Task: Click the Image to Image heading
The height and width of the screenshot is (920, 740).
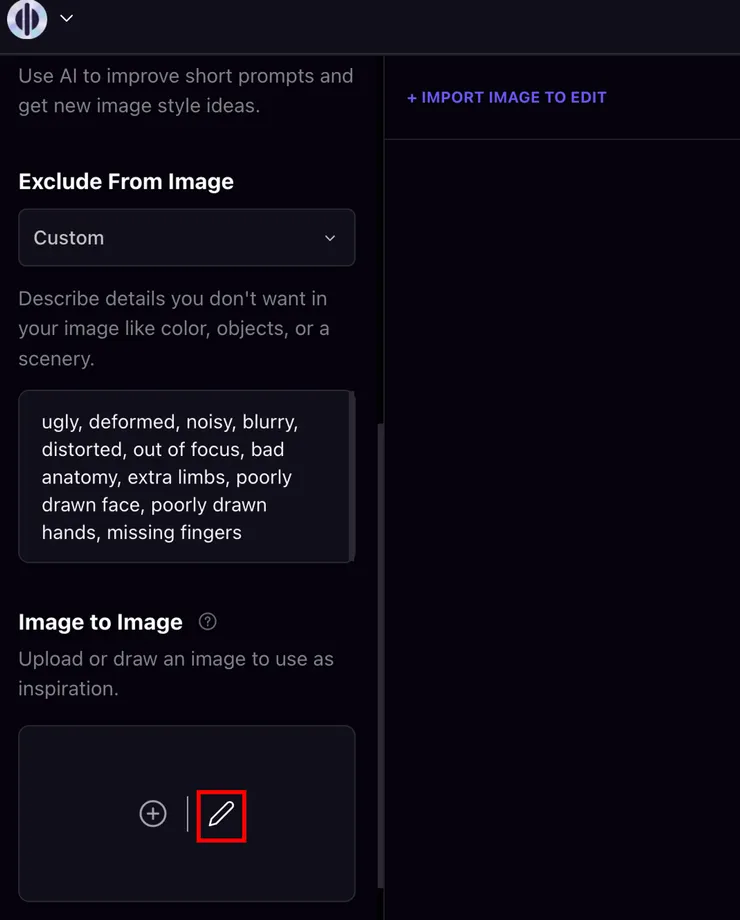Action: pos(100,622)
